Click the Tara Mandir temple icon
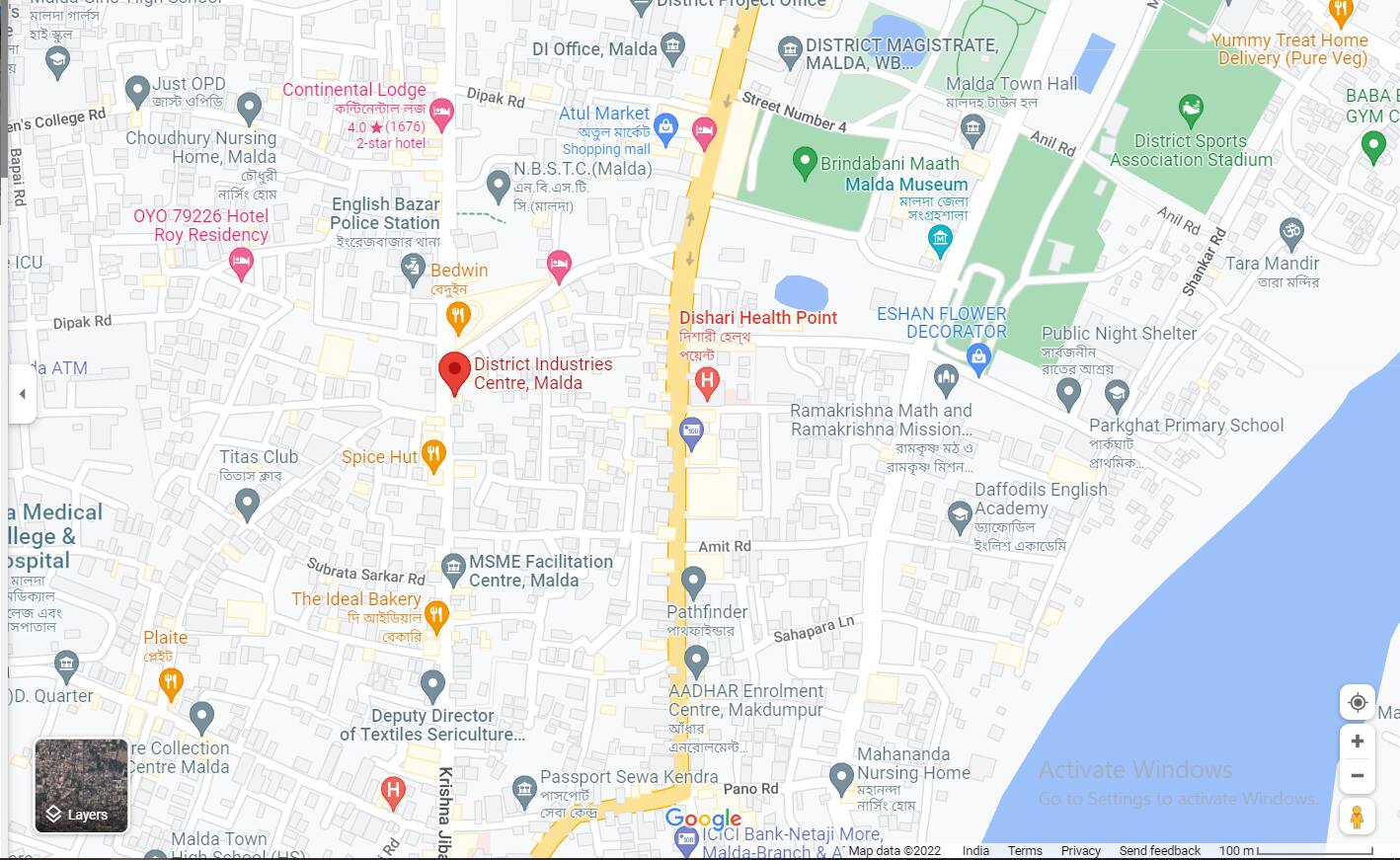This screenshot has width=1400, height=860. 1291,234
